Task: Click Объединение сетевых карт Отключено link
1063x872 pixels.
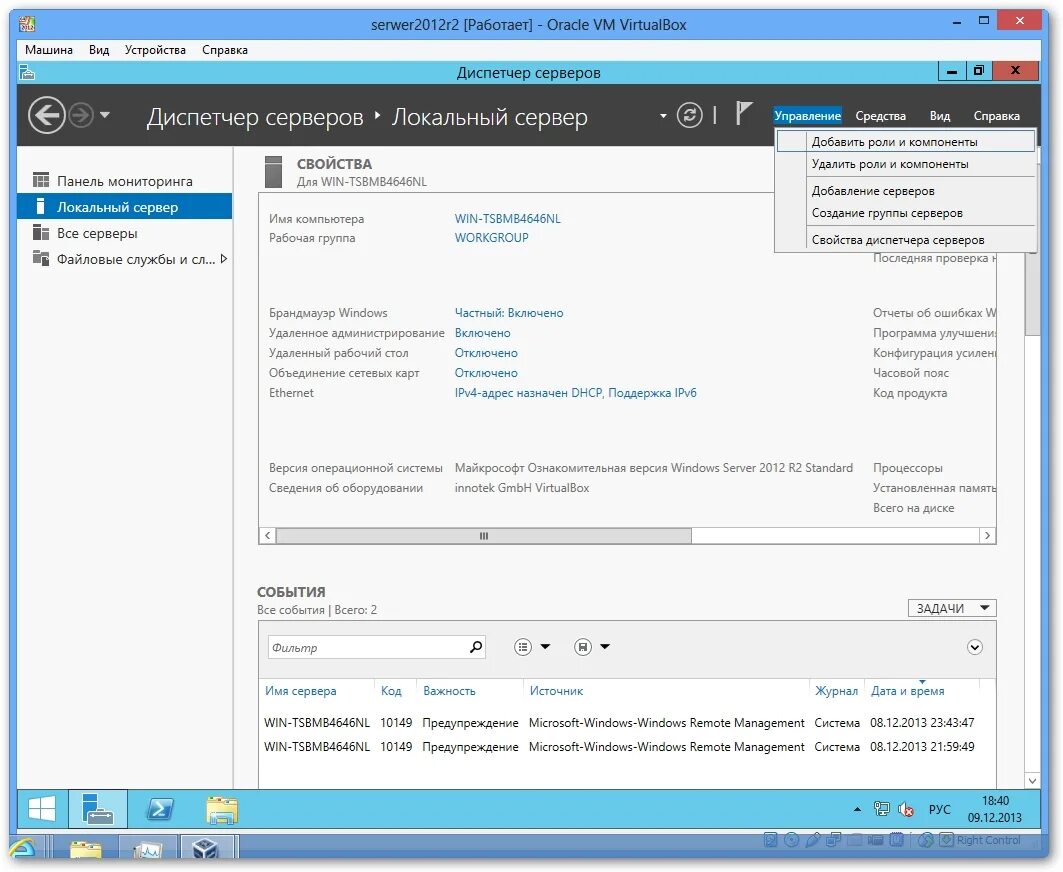Action: tap(486, 373)
